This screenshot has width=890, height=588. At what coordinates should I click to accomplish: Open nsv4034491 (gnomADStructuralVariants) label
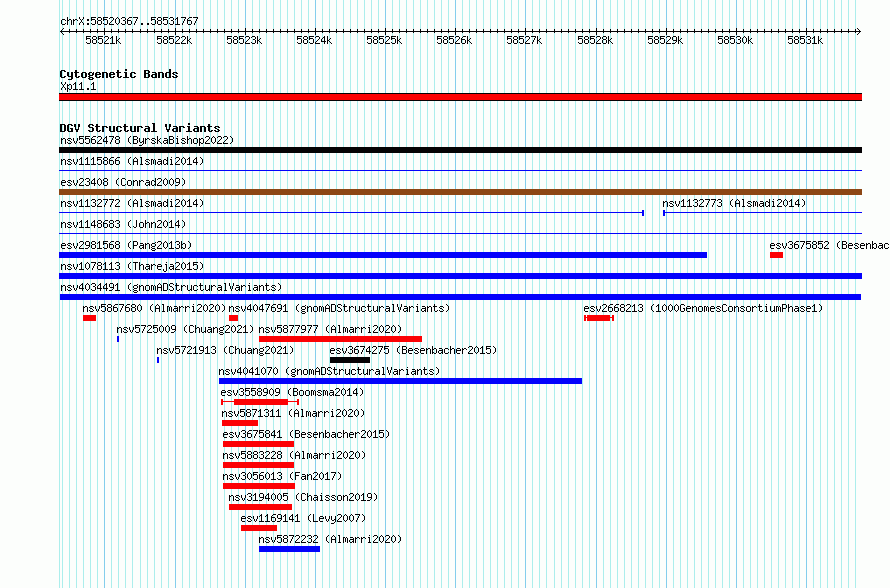(171, 287)
